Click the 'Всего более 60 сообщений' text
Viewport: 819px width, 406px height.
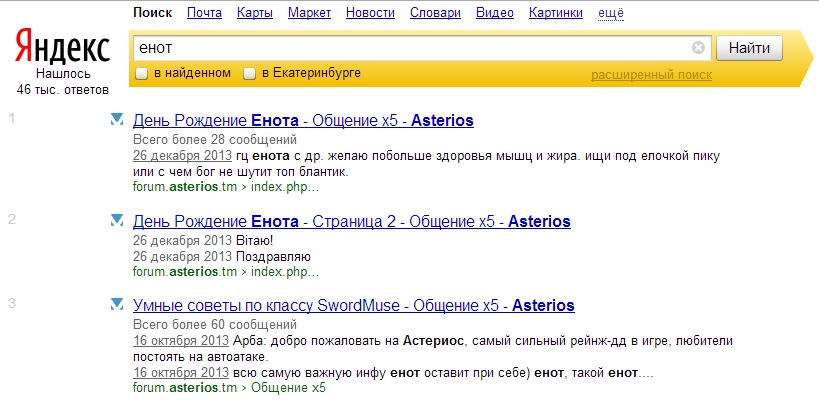pos(215,324)
